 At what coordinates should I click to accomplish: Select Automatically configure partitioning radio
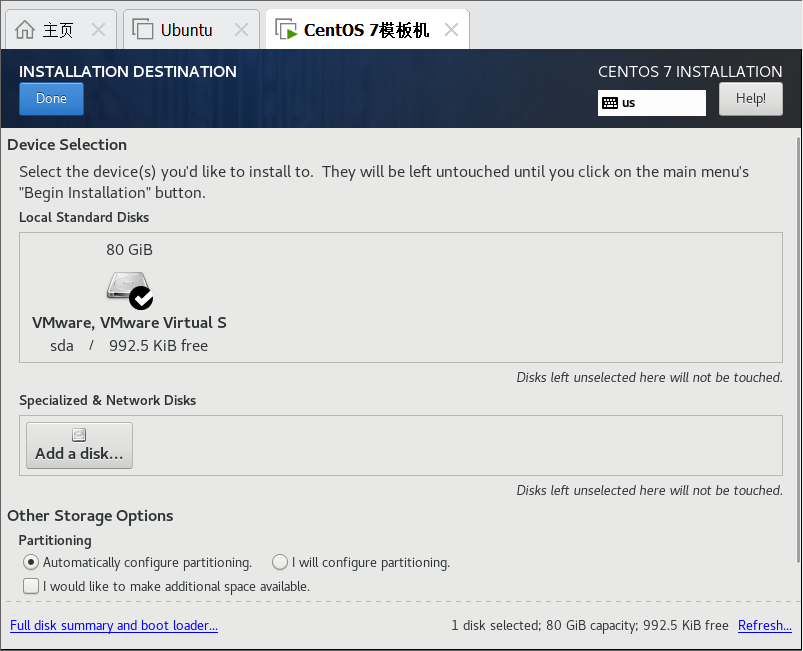coord(31,562)
